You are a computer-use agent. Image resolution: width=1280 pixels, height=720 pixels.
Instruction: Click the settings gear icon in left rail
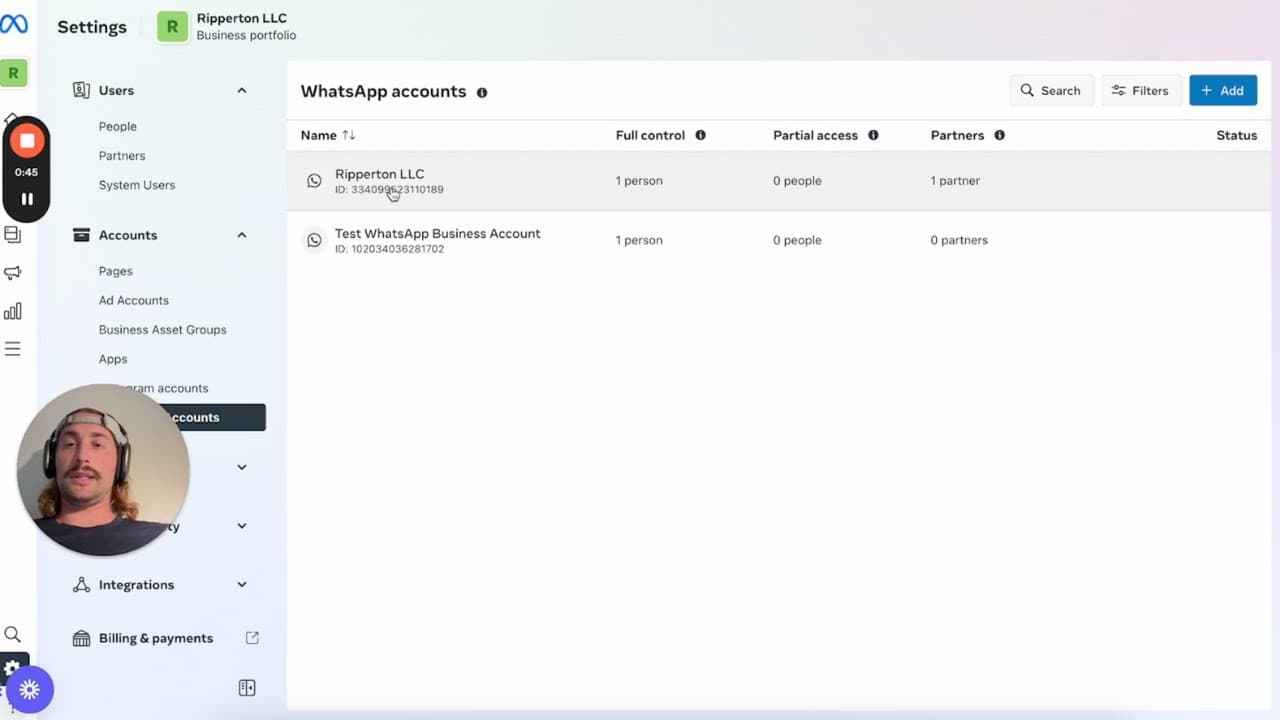coord(12,667)
